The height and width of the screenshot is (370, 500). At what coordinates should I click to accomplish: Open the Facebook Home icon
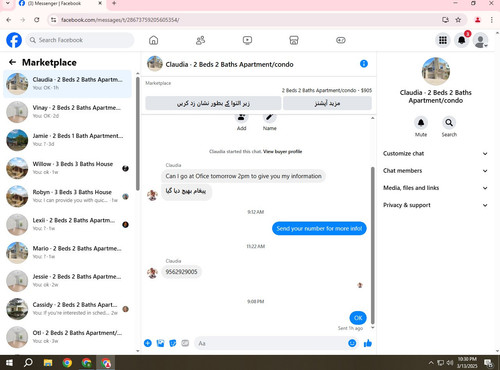click(x=153, y=40)
